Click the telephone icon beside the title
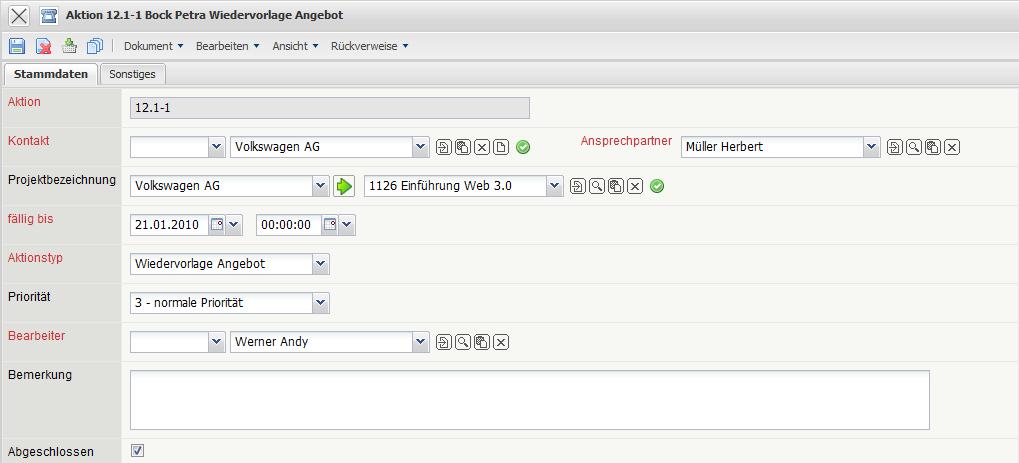 coord(48,15)
